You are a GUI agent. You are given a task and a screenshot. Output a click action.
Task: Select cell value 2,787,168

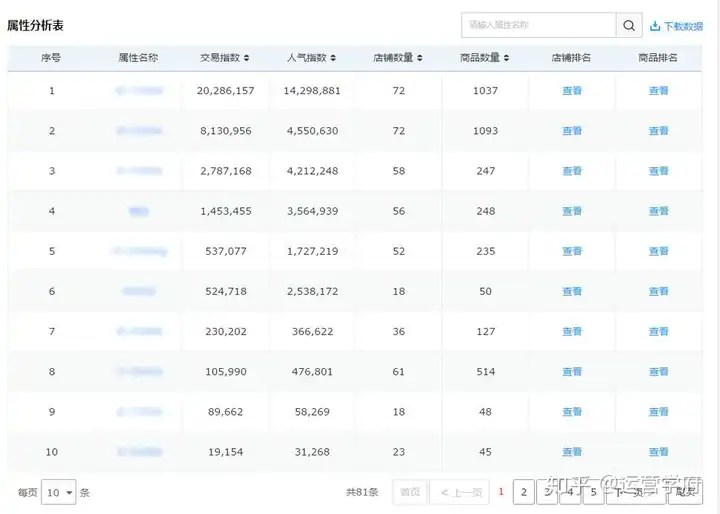point(226,171)
